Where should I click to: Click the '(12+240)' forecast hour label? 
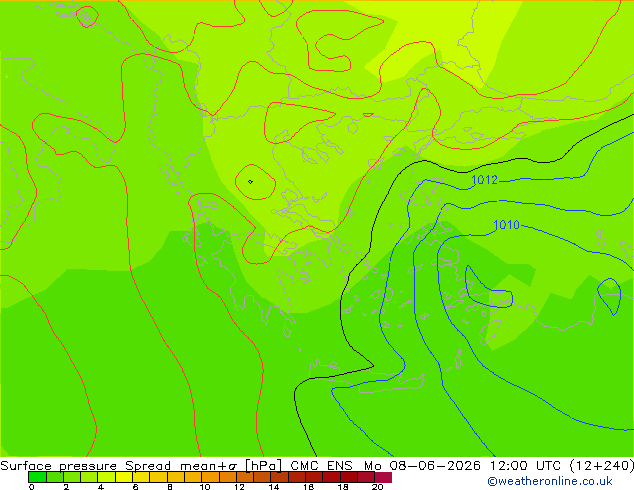coord(602,465)
